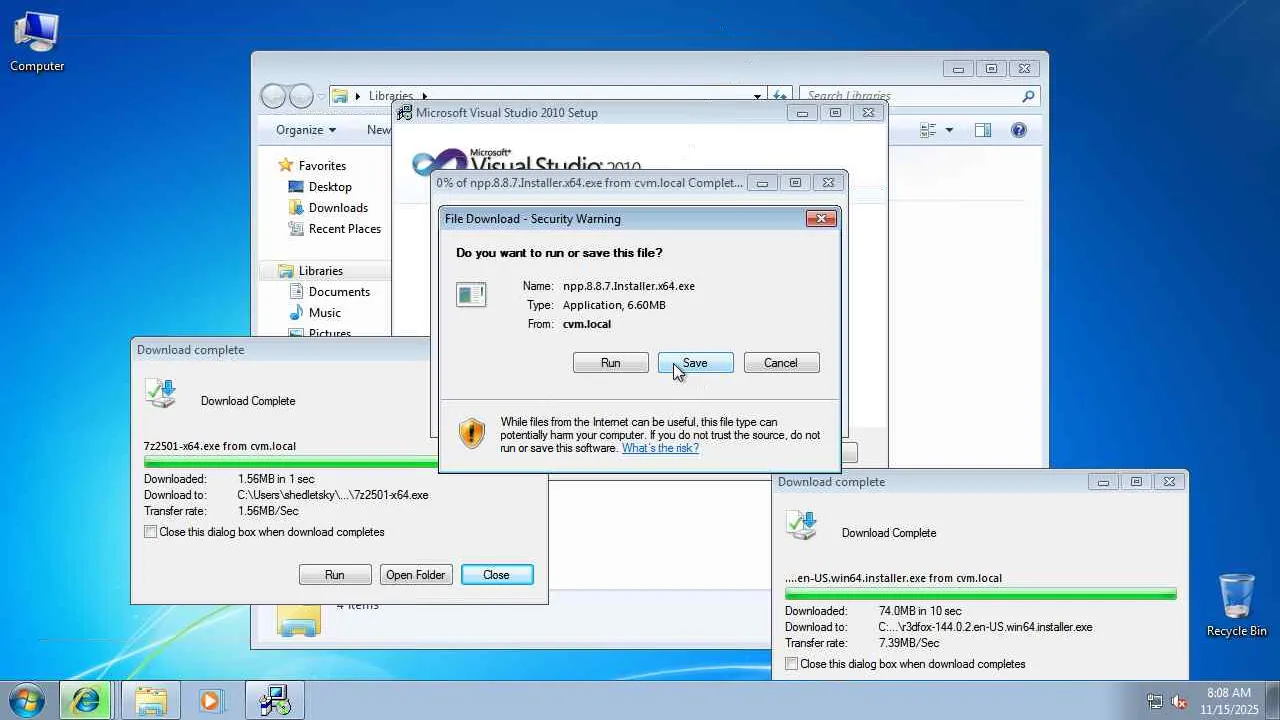
Task: Expand the address bar history dropdown in Libraries
Action: coord(757,97)
